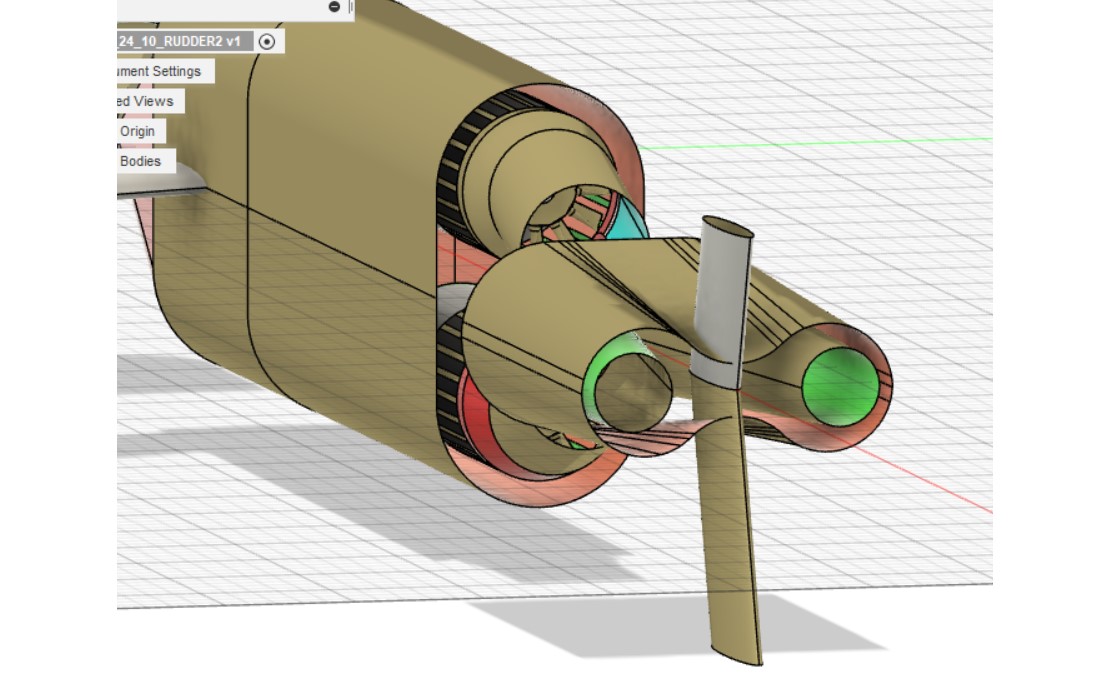1110x674 pixels.
Task: Select the Bodies folder in the browser
Action: click(145, 161)
